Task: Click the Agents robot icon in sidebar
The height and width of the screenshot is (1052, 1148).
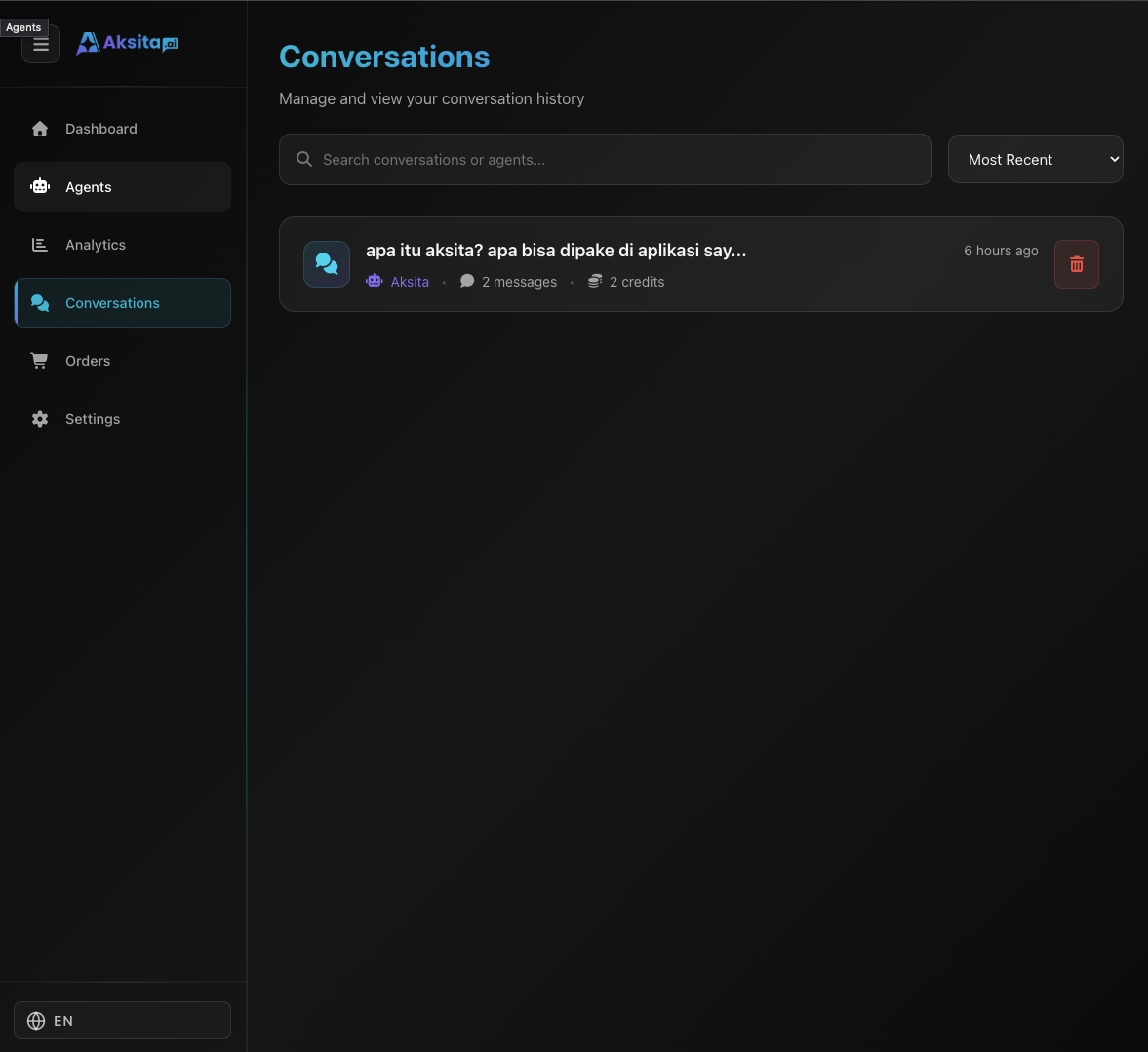Action: click(40, 186)
